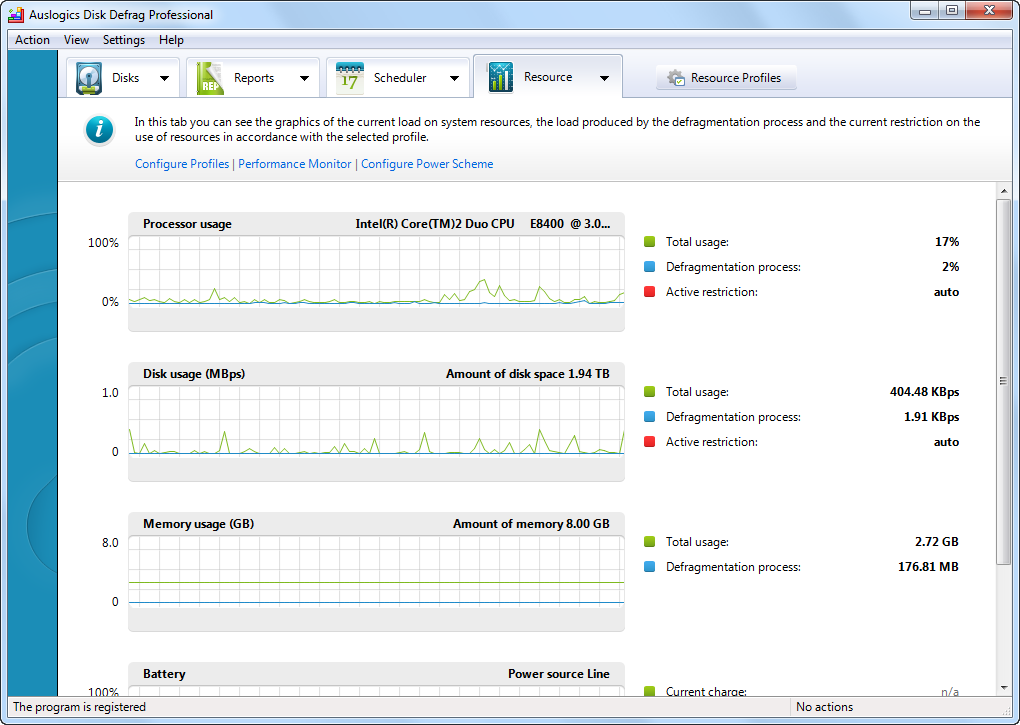Click green Total usage swatch for disk
Viewport: 1020px width, 725px height.
(649, 391)
